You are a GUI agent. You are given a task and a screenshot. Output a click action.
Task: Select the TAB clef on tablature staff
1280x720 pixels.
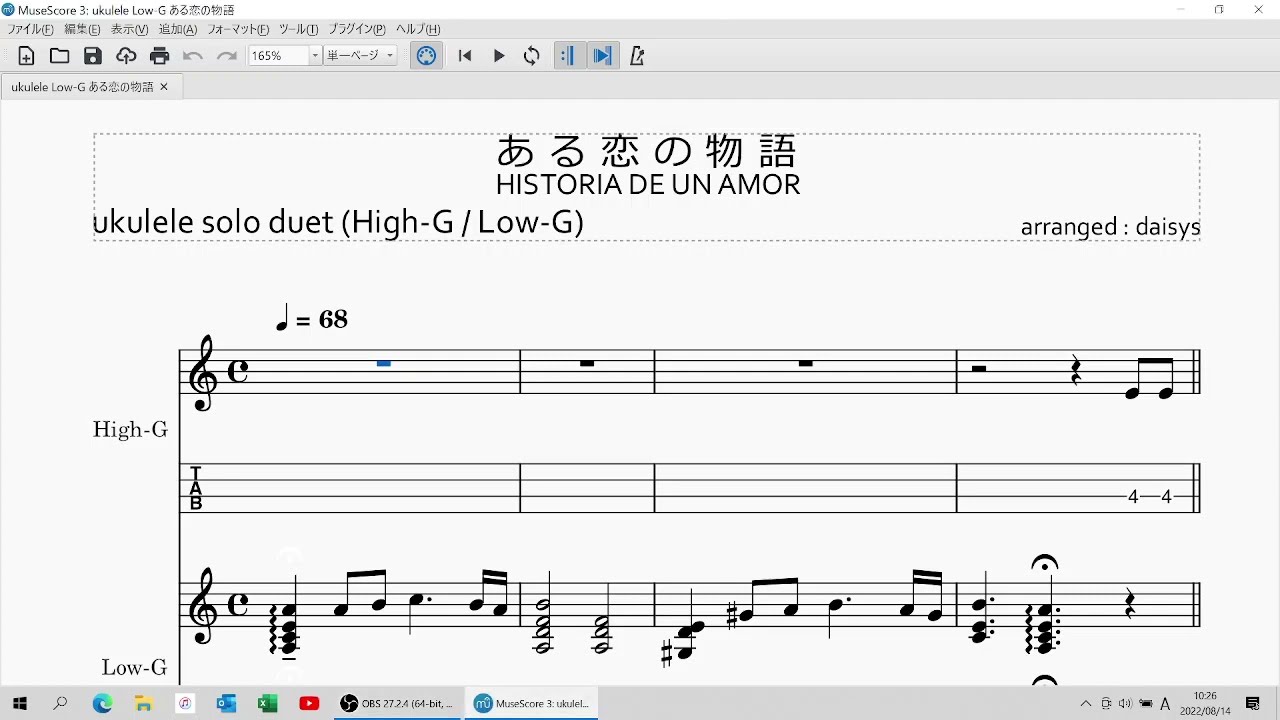pyautogui.click(x=196, y=488)
